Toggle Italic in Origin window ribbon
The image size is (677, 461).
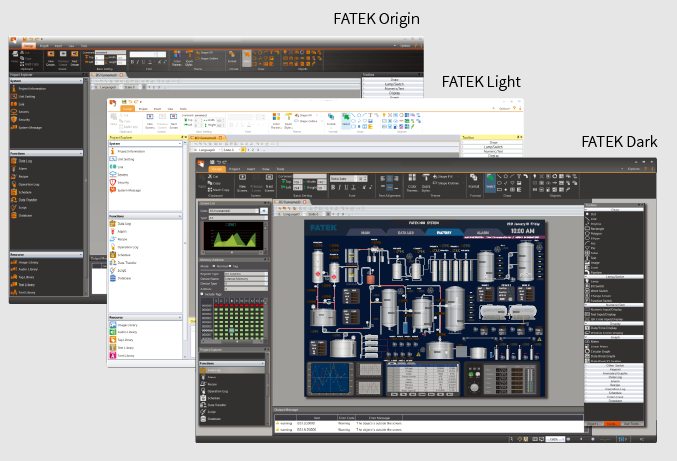(x=138, y=62)
